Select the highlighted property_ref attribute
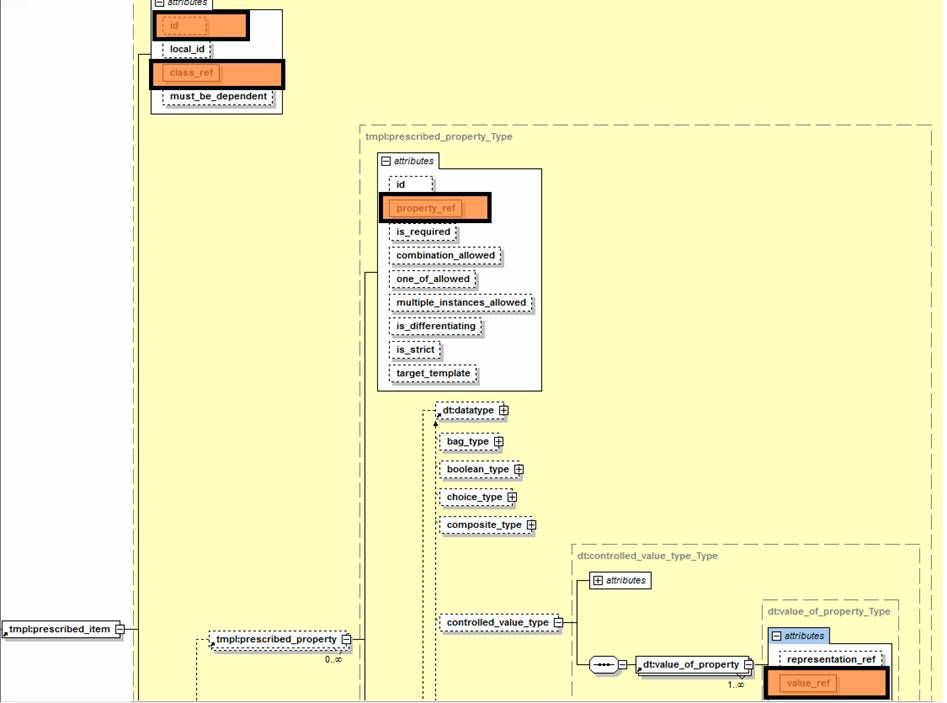947x703 pixels. tap(426, 208)
